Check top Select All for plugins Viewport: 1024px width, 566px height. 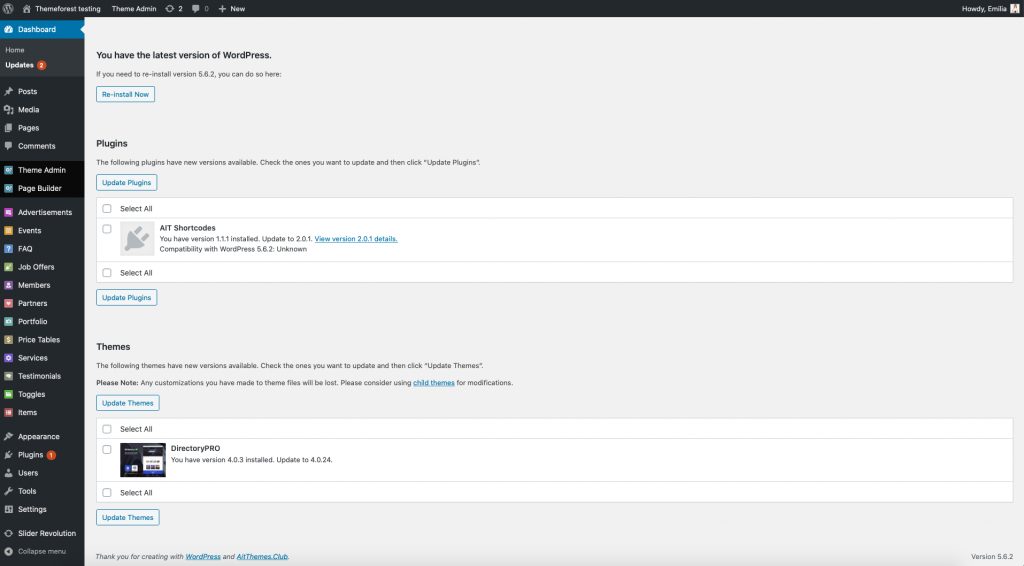107,209
